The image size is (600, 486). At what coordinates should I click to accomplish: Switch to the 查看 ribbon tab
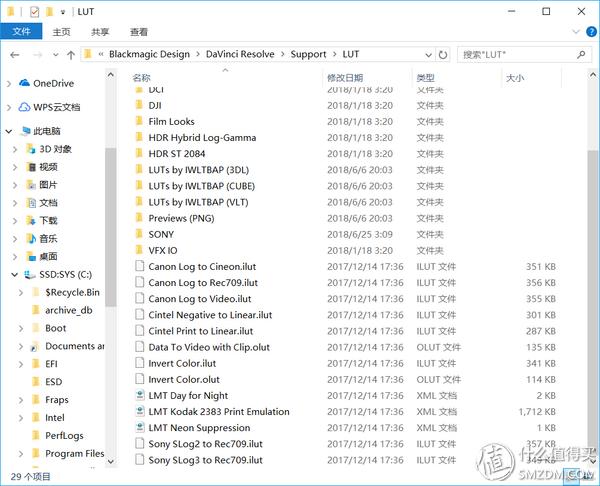139,32
